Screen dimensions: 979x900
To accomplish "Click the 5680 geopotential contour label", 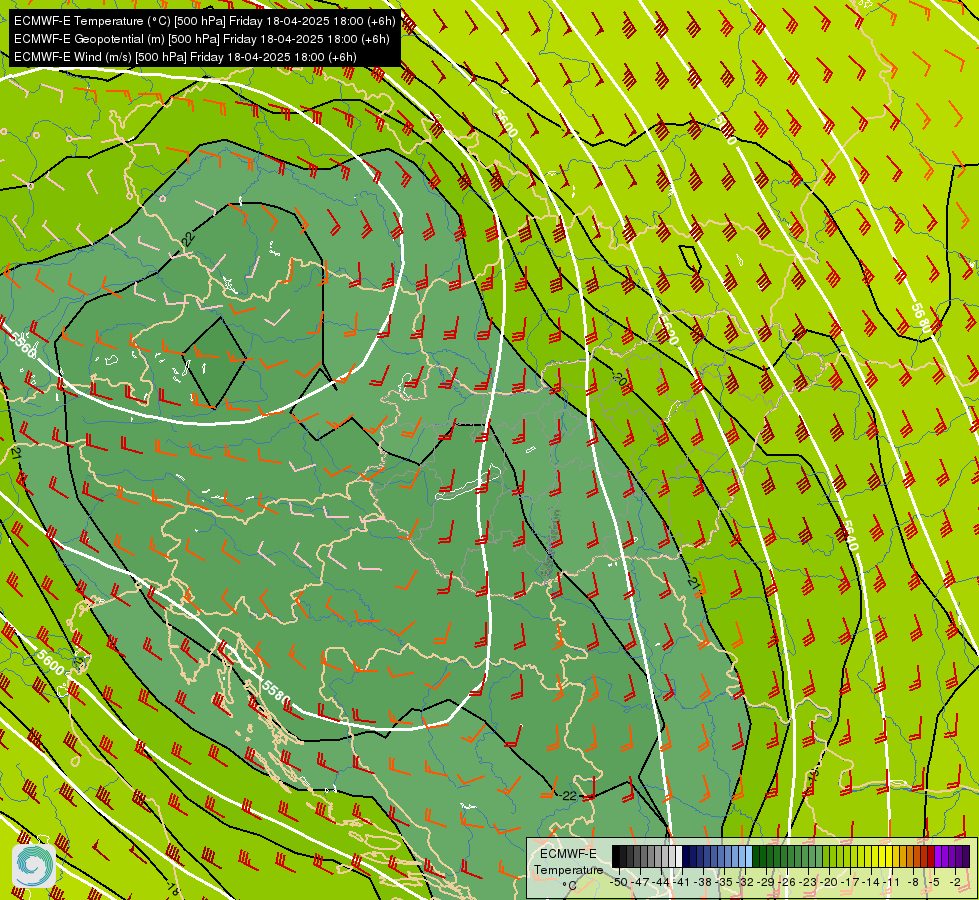I will 921,319.
